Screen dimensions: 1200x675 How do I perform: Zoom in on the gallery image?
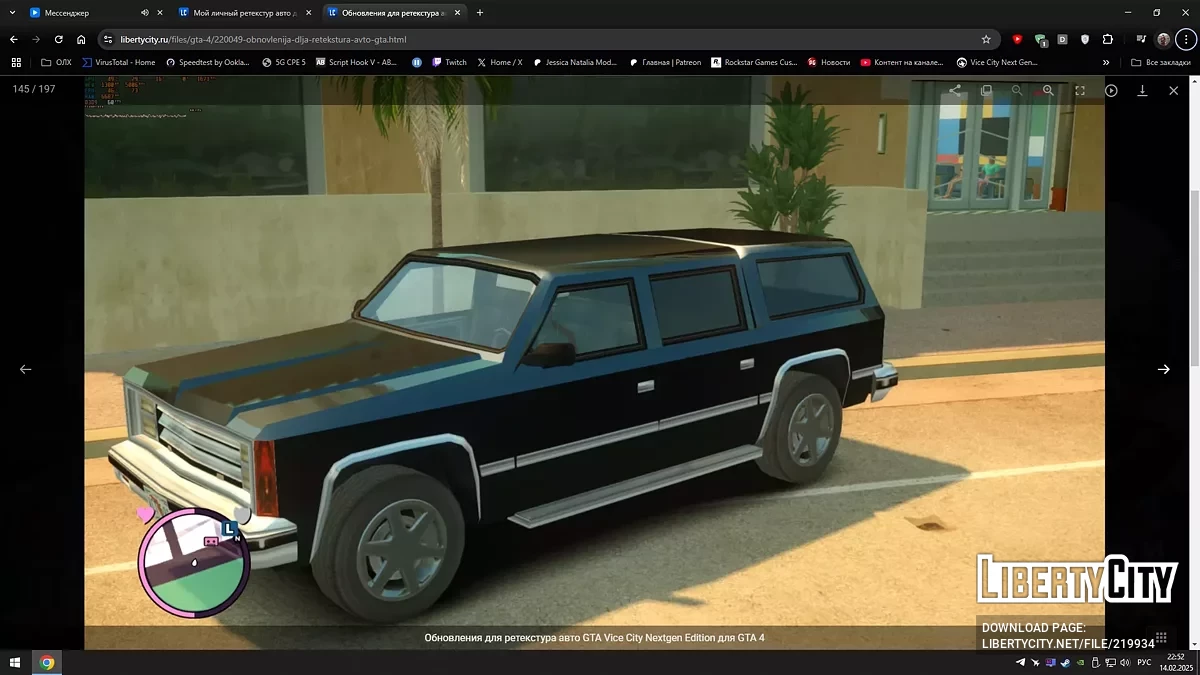click(1048, 90)
